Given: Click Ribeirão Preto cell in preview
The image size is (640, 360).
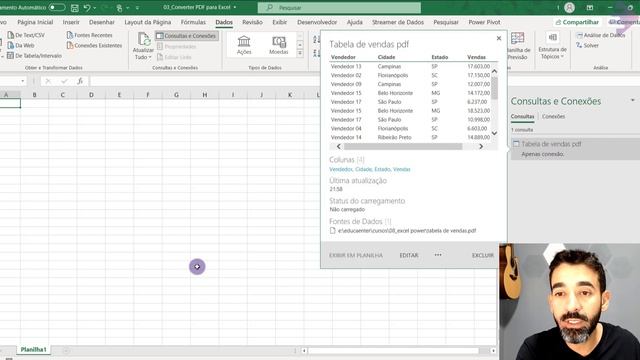Looking at the screenshot, I should (x=394, y=138).
